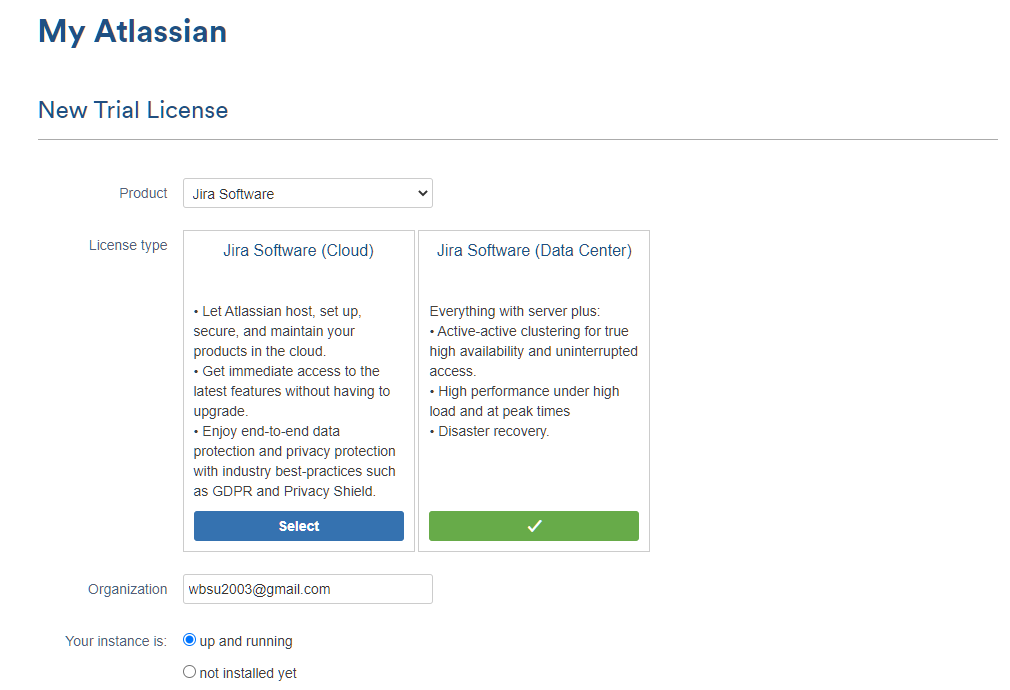Click the 'Your instance is:' label

point(116,641)
